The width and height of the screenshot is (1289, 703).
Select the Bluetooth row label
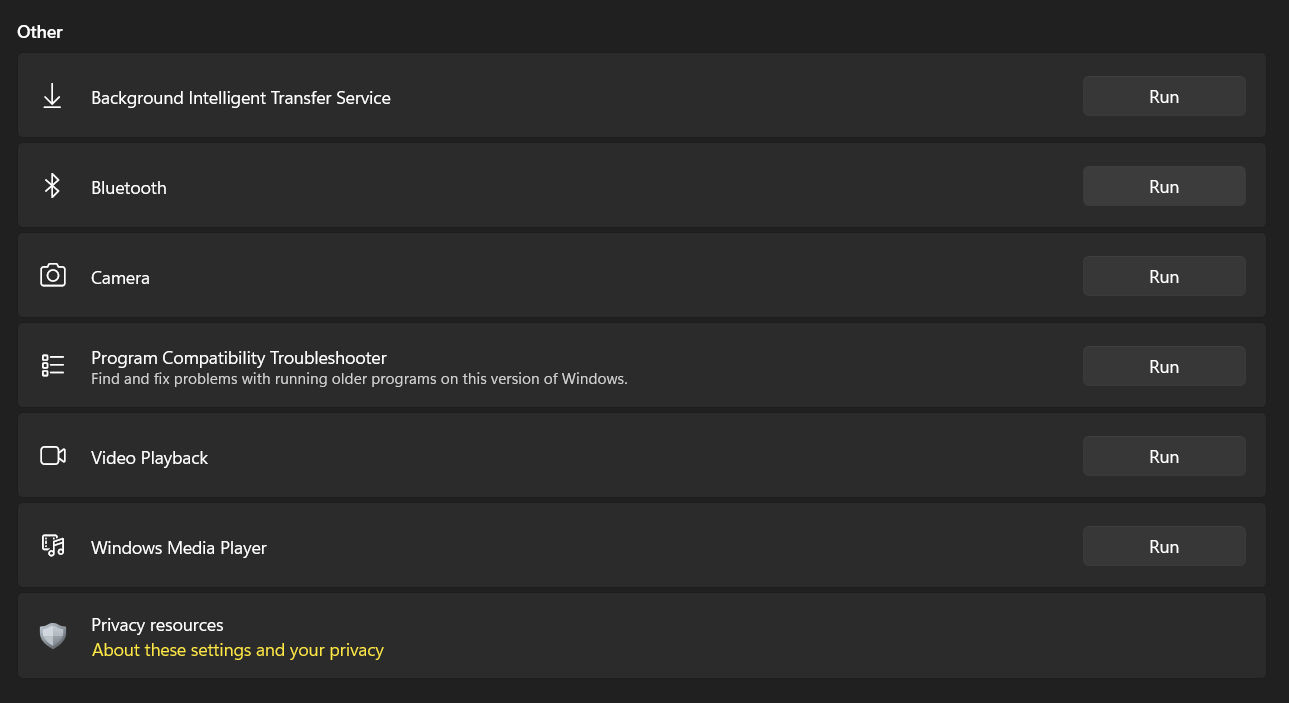click(x=129, y=188)
